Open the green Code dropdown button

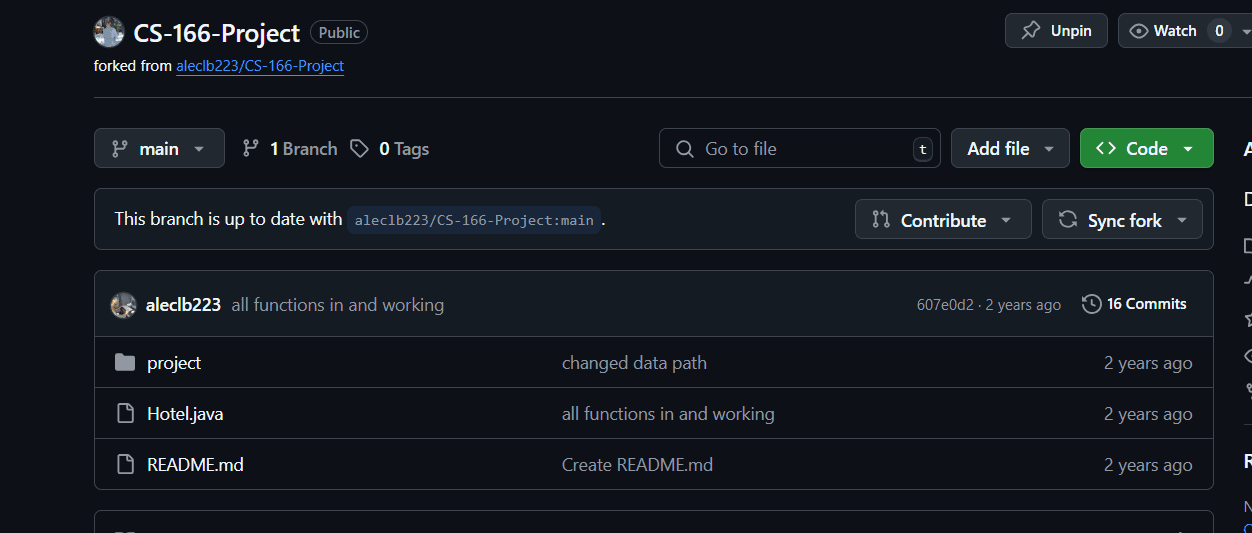pyautogui.click(x=1146, y=148)
